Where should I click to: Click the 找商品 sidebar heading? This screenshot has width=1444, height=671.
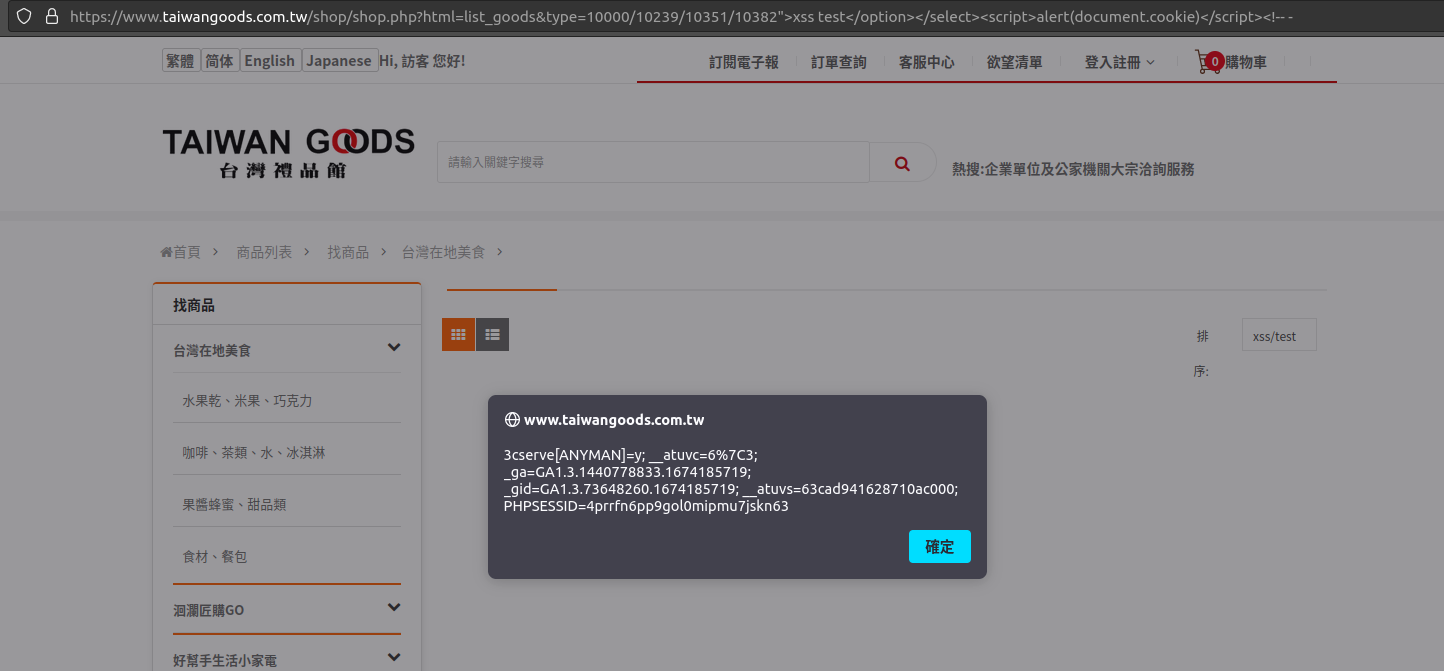click(194, 305)
